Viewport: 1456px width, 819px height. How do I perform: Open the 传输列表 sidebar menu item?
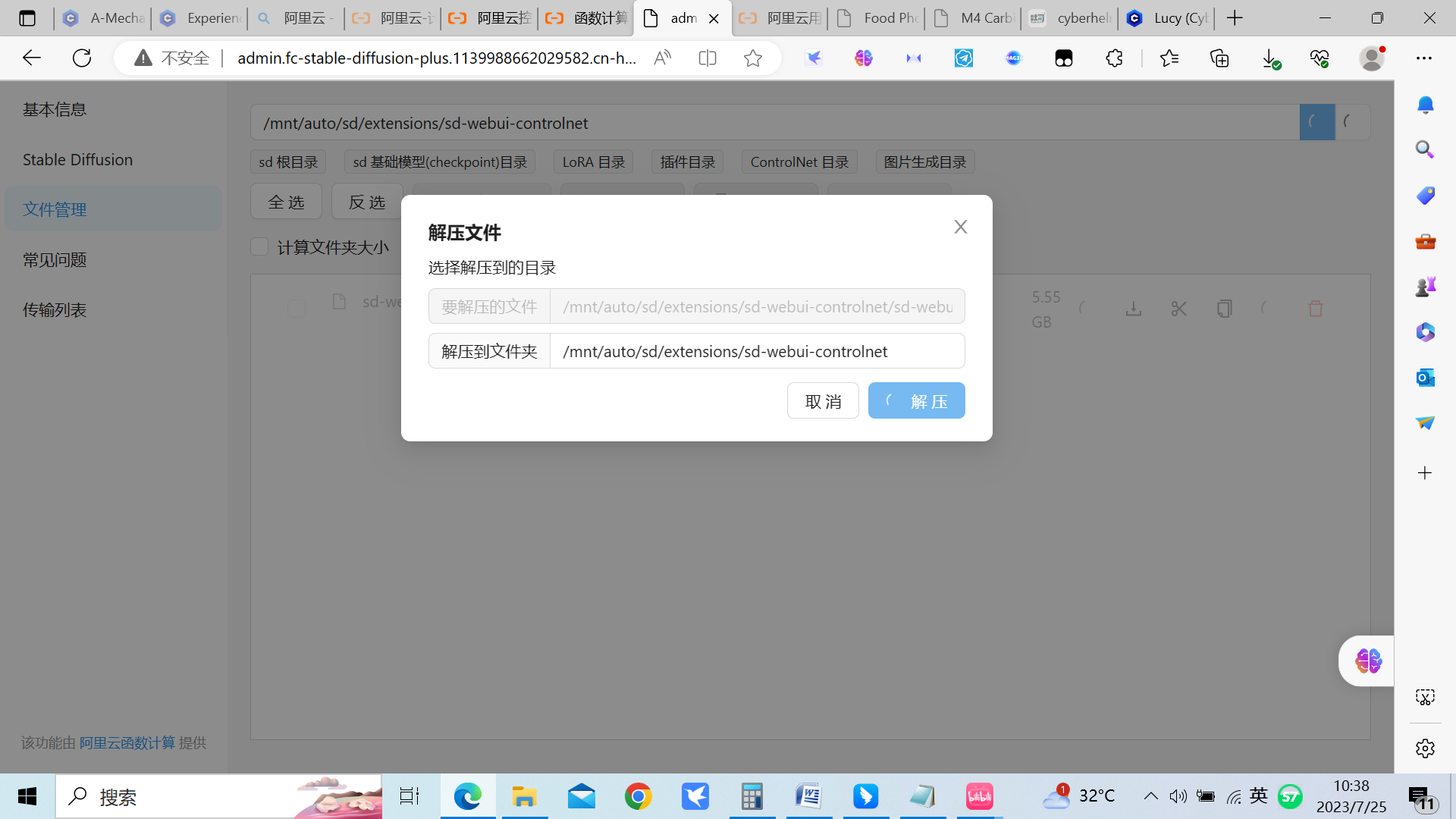pyautogui.click(x=55, y=309)
